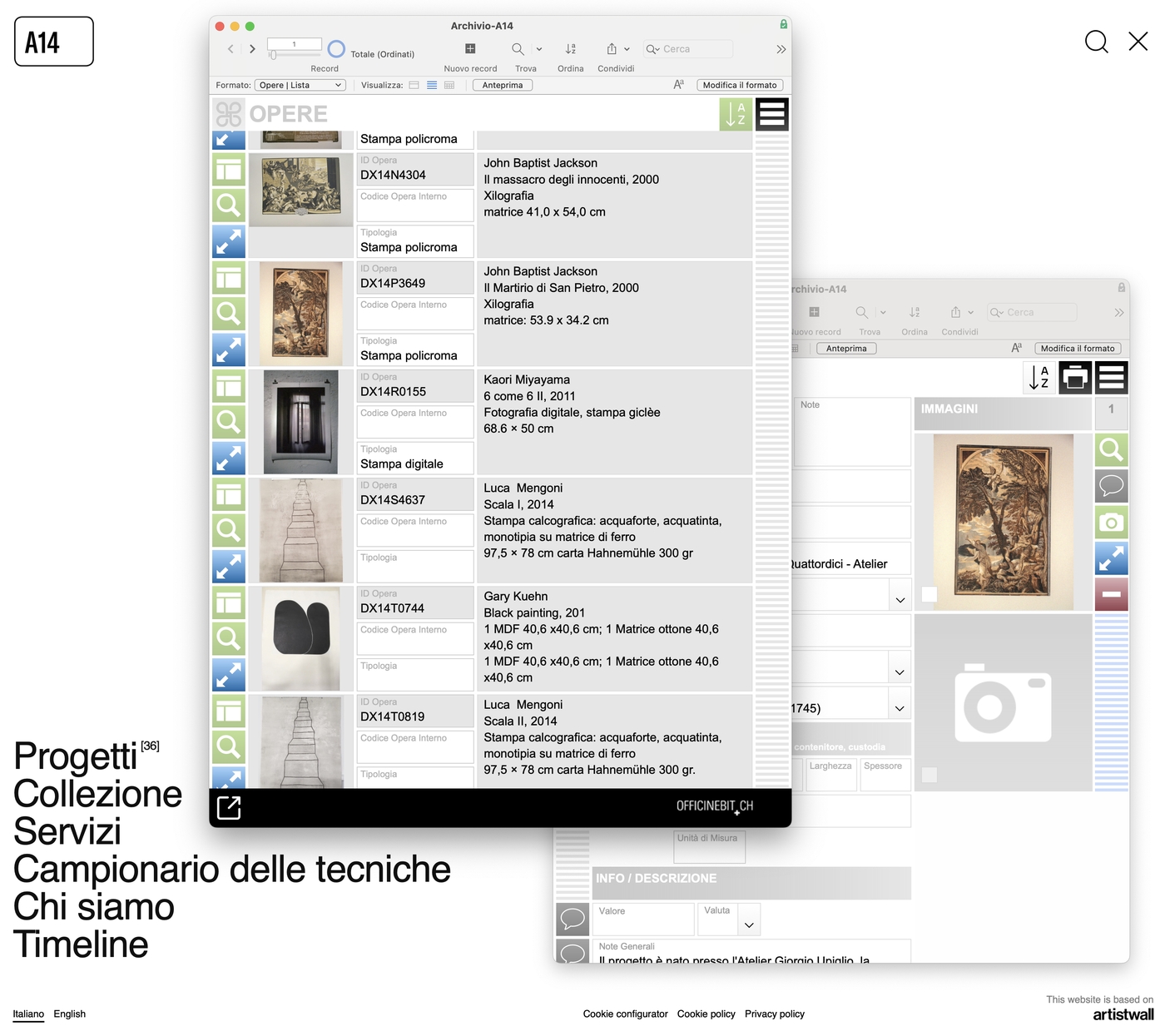Select thumbnail of Il Martirio di San Pietro
1165x1036 pixels.
point(301,315)
